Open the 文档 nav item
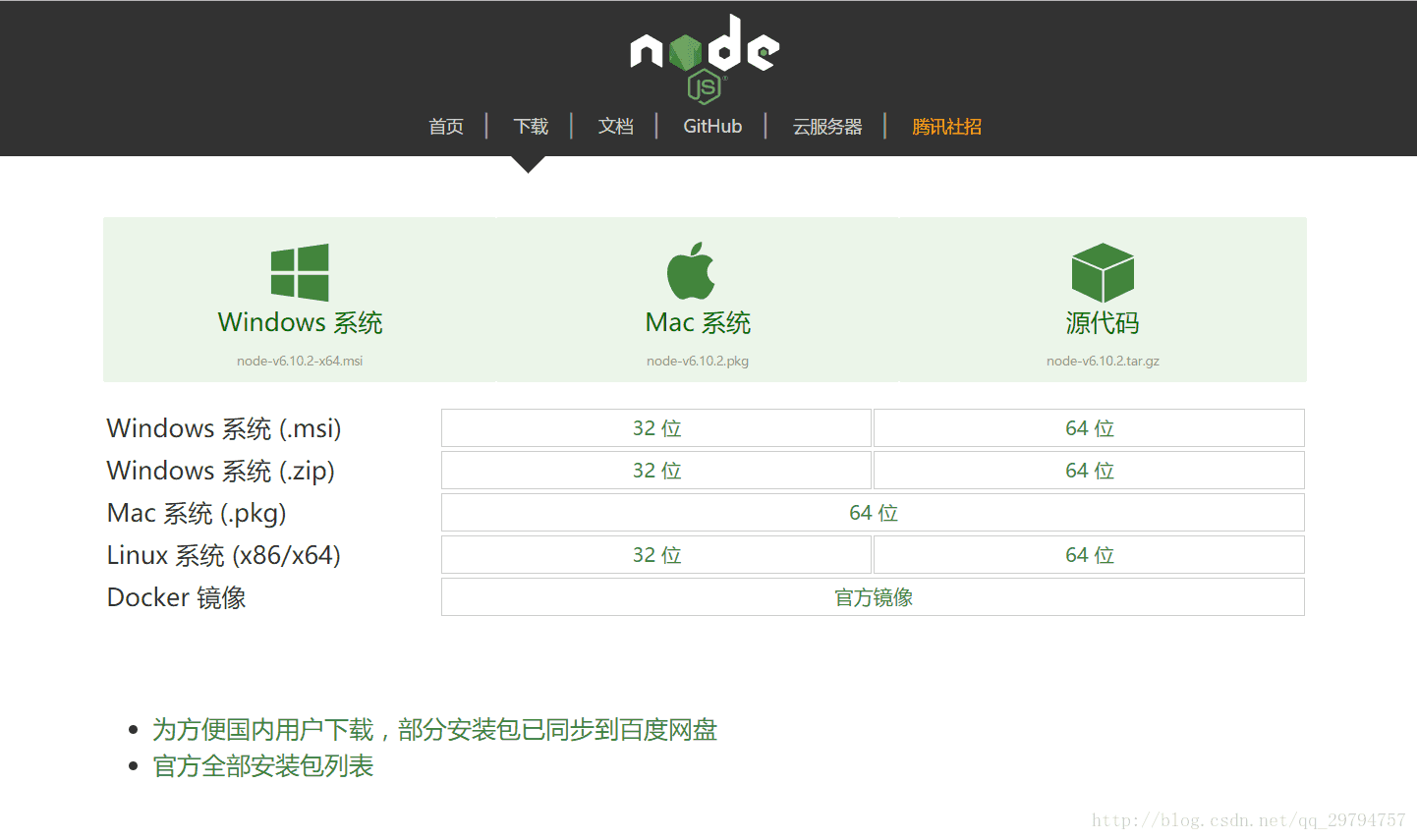This screenshot has width=1417, height=840. [616, 127]
